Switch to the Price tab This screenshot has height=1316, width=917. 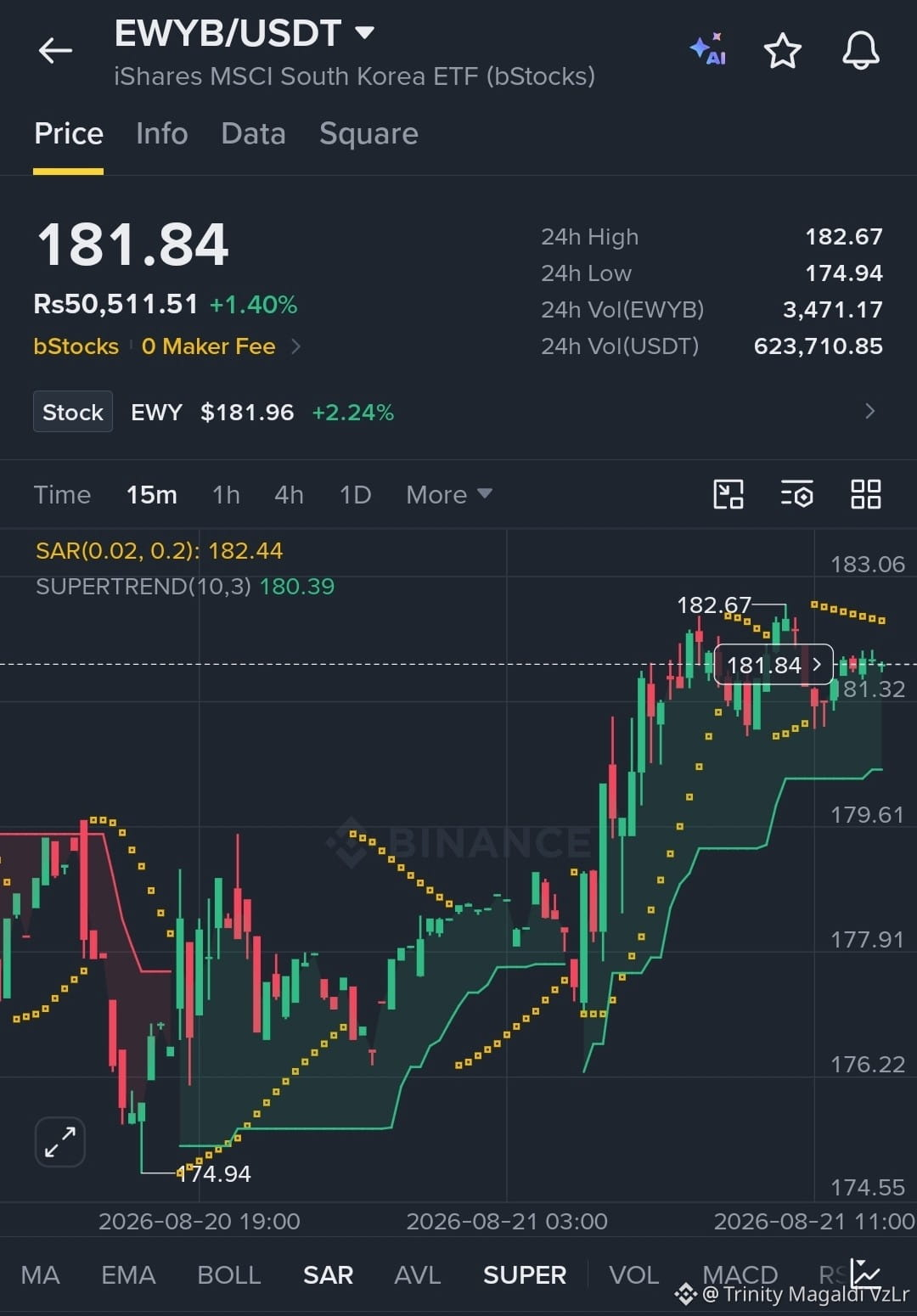point(69,134)
